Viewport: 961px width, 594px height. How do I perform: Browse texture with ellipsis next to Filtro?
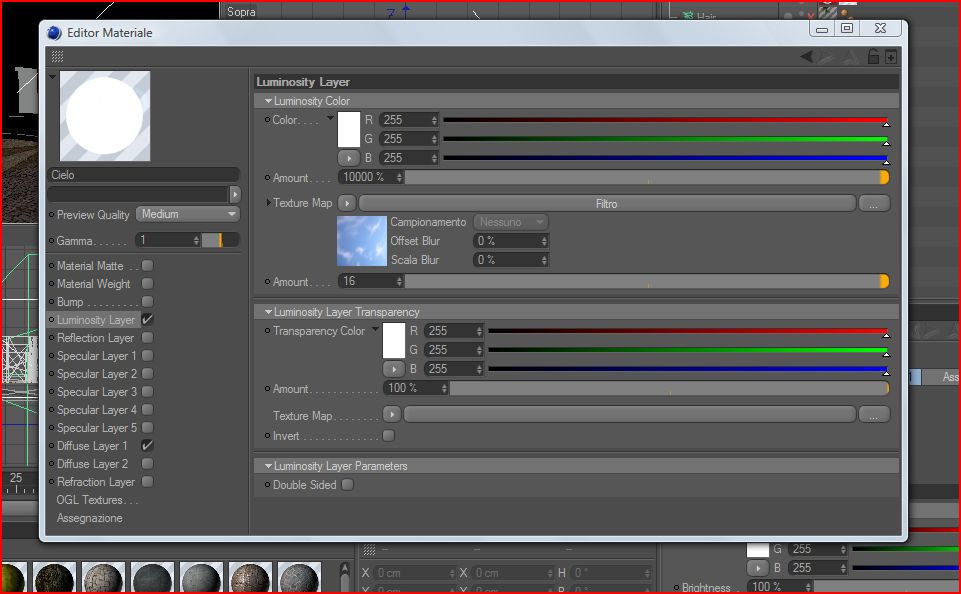pyautogui.click(x=873, y=204)
